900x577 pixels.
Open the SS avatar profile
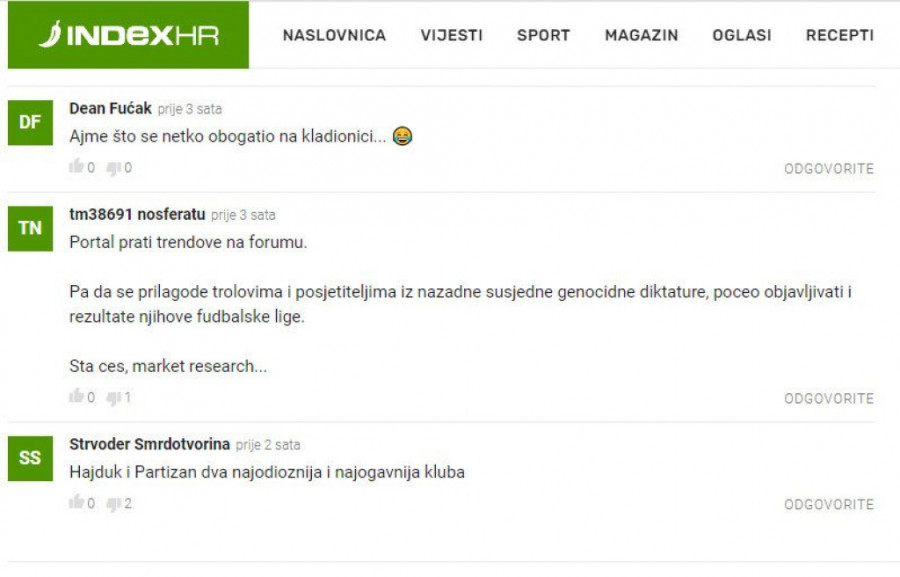tap(30, 458)
